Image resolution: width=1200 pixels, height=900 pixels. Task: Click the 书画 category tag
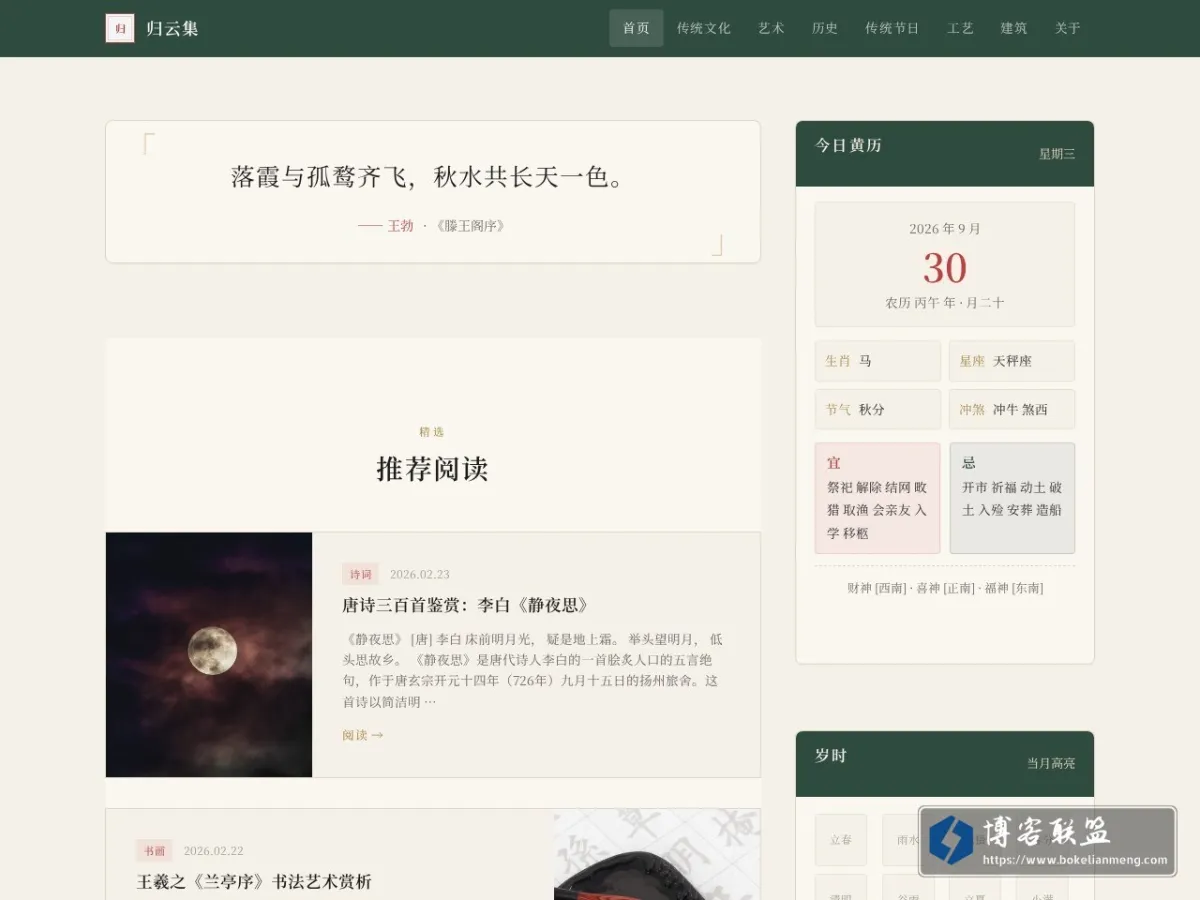point(154,851)
